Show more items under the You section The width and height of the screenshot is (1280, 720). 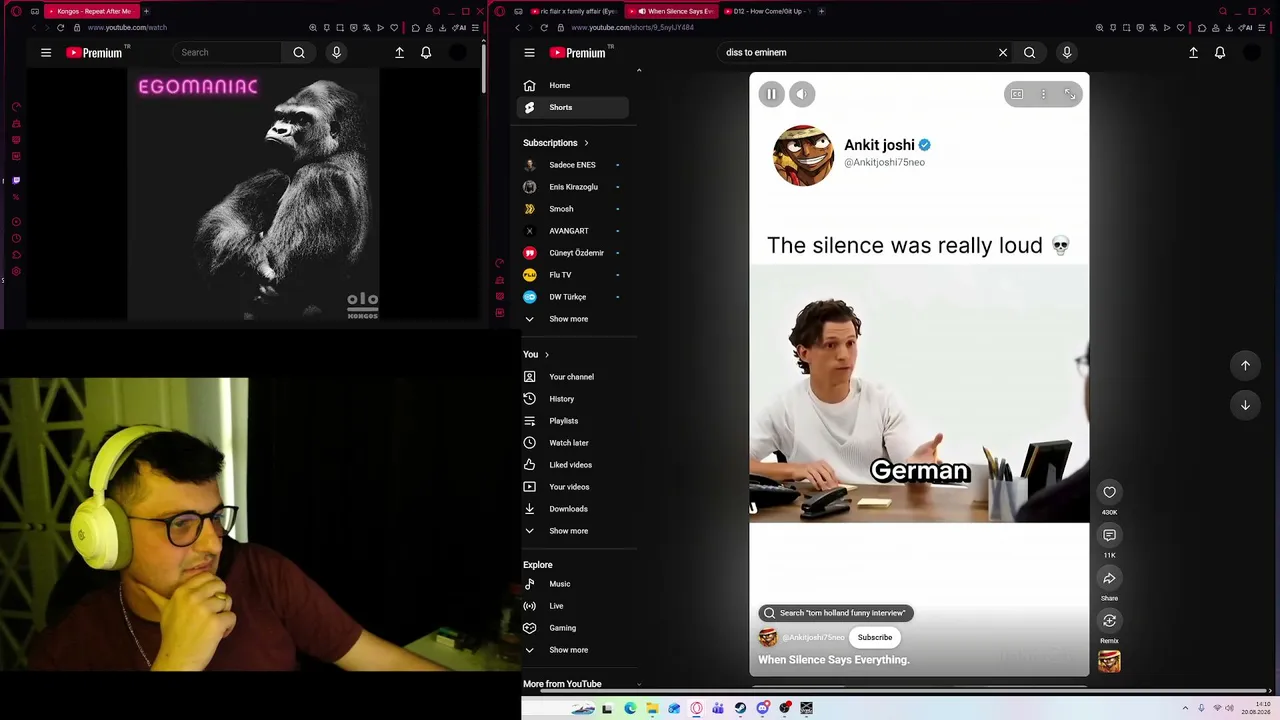click(x=574, y=531)
